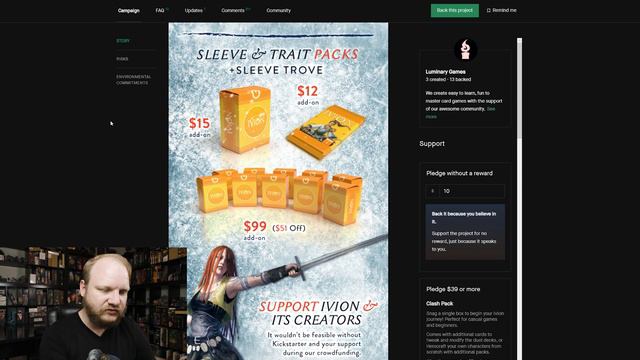This screenshot has height=360, width=640.
Task: Select the Back it because you believe in it box
Action: [x=465, y=231]
